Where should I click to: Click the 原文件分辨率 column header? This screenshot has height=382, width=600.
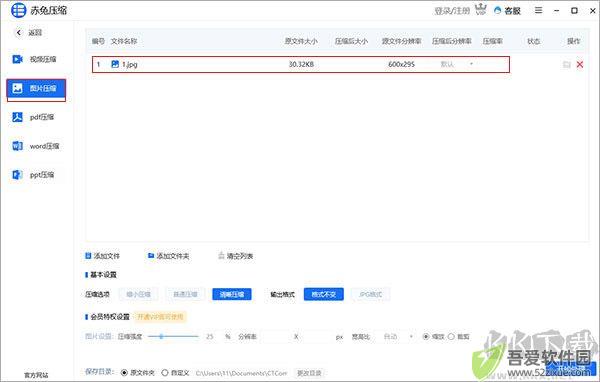click(x=401, y=41)
